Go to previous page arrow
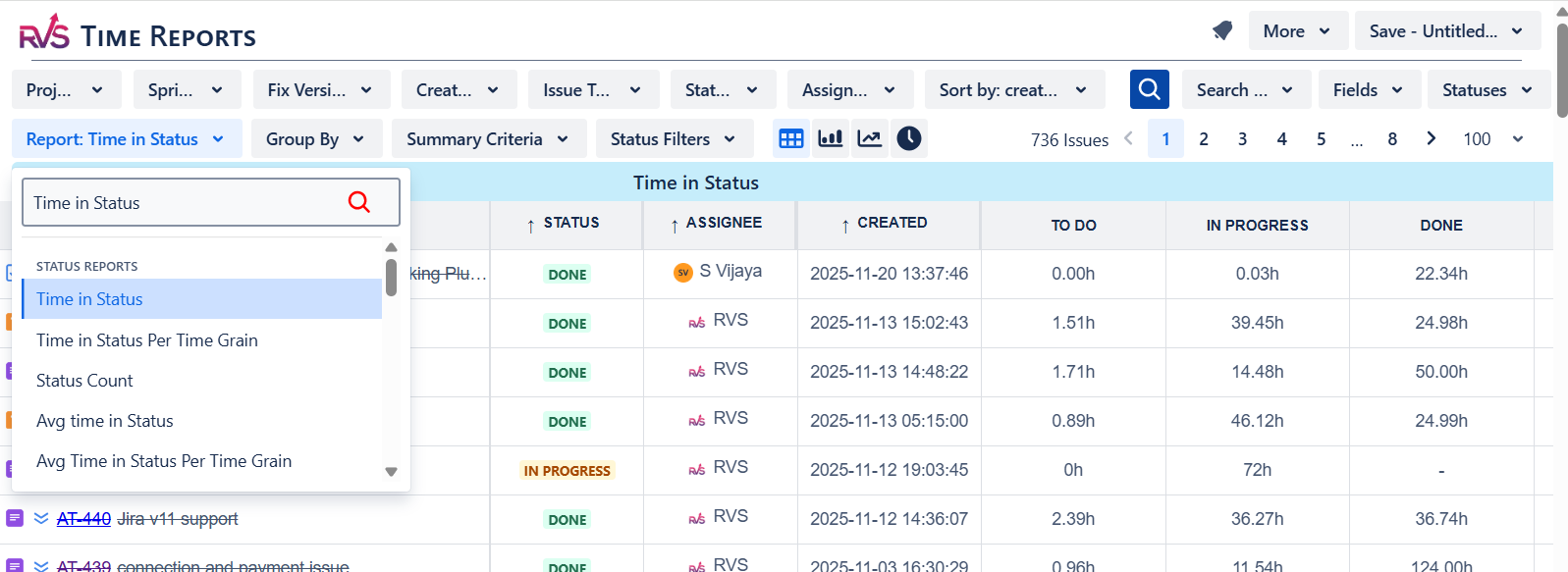The width and height of the screenshot is (1568, 572). (1129, 138)
